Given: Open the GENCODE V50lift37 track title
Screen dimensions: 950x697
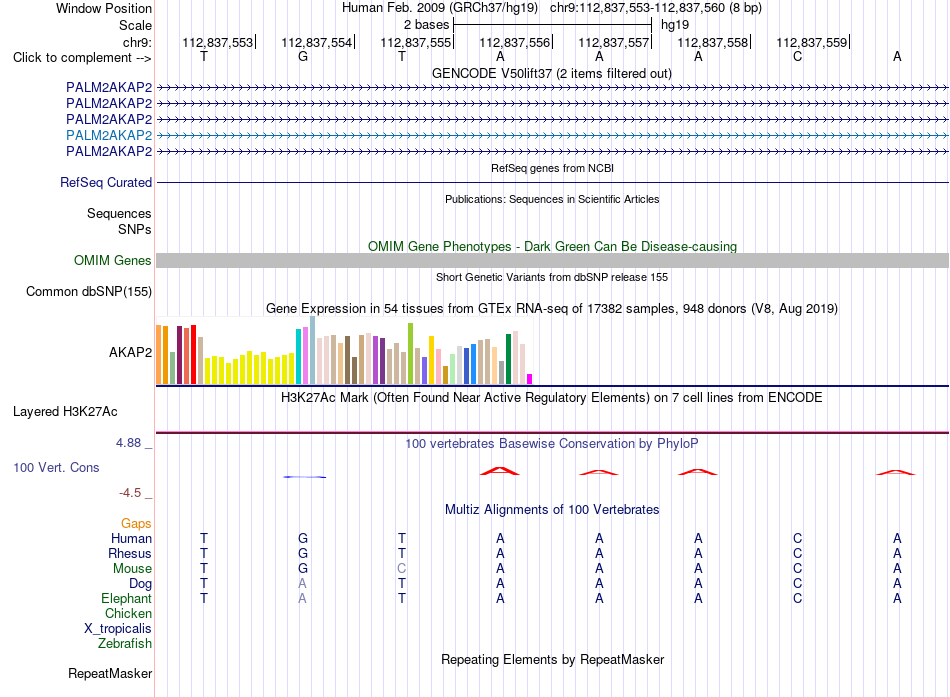Looking at the screenshot, I should pyautogui.click(x=551, y=73).
